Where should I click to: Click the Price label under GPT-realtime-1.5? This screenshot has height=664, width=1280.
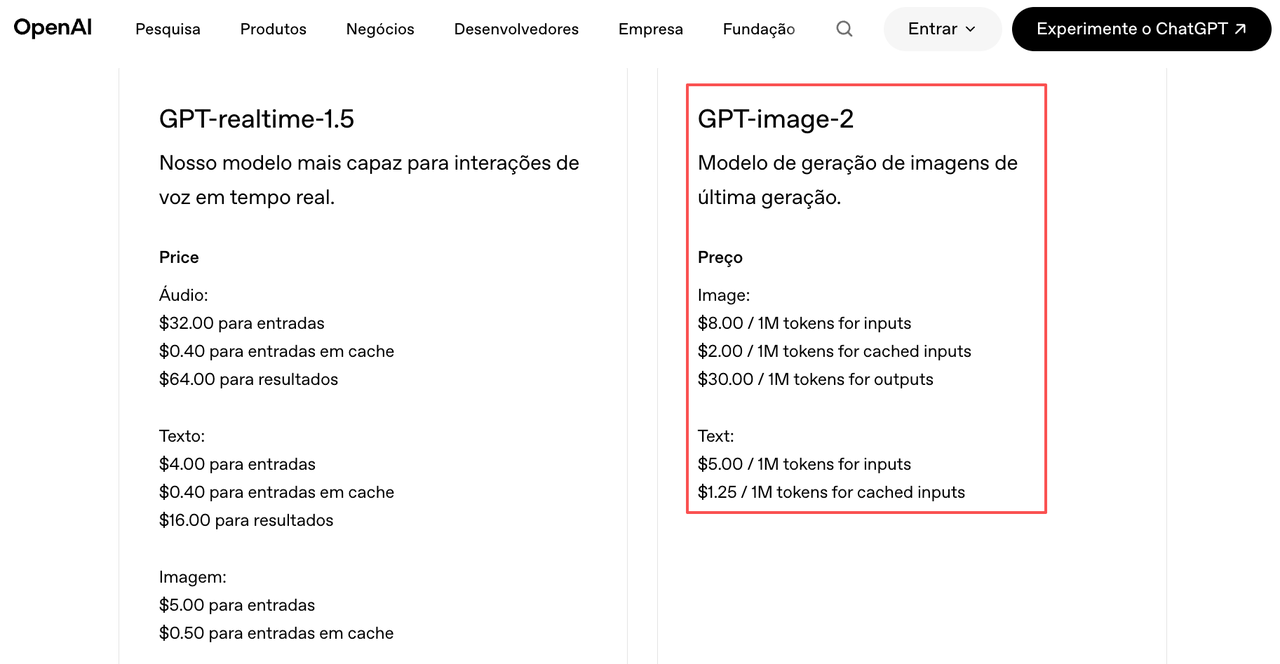coord(179,257)
